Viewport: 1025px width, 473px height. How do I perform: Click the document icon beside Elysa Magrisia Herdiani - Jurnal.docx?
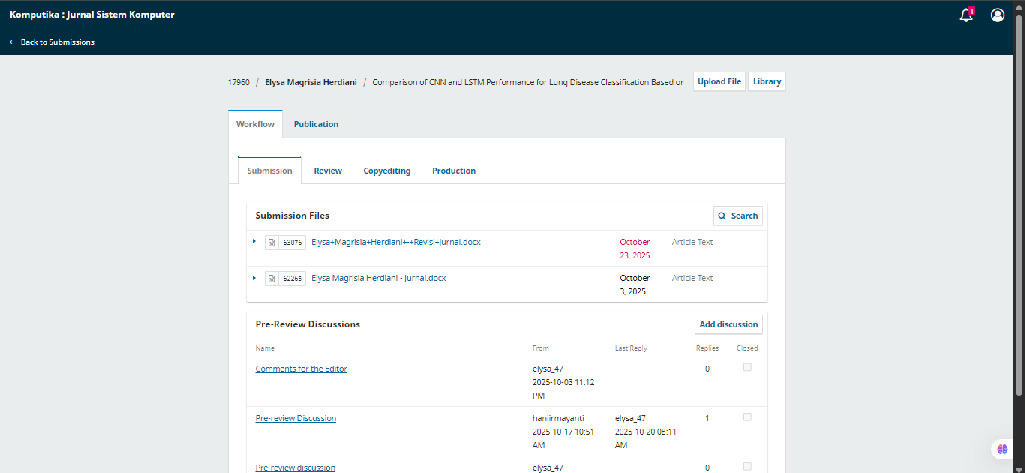[x=271, y=278]
